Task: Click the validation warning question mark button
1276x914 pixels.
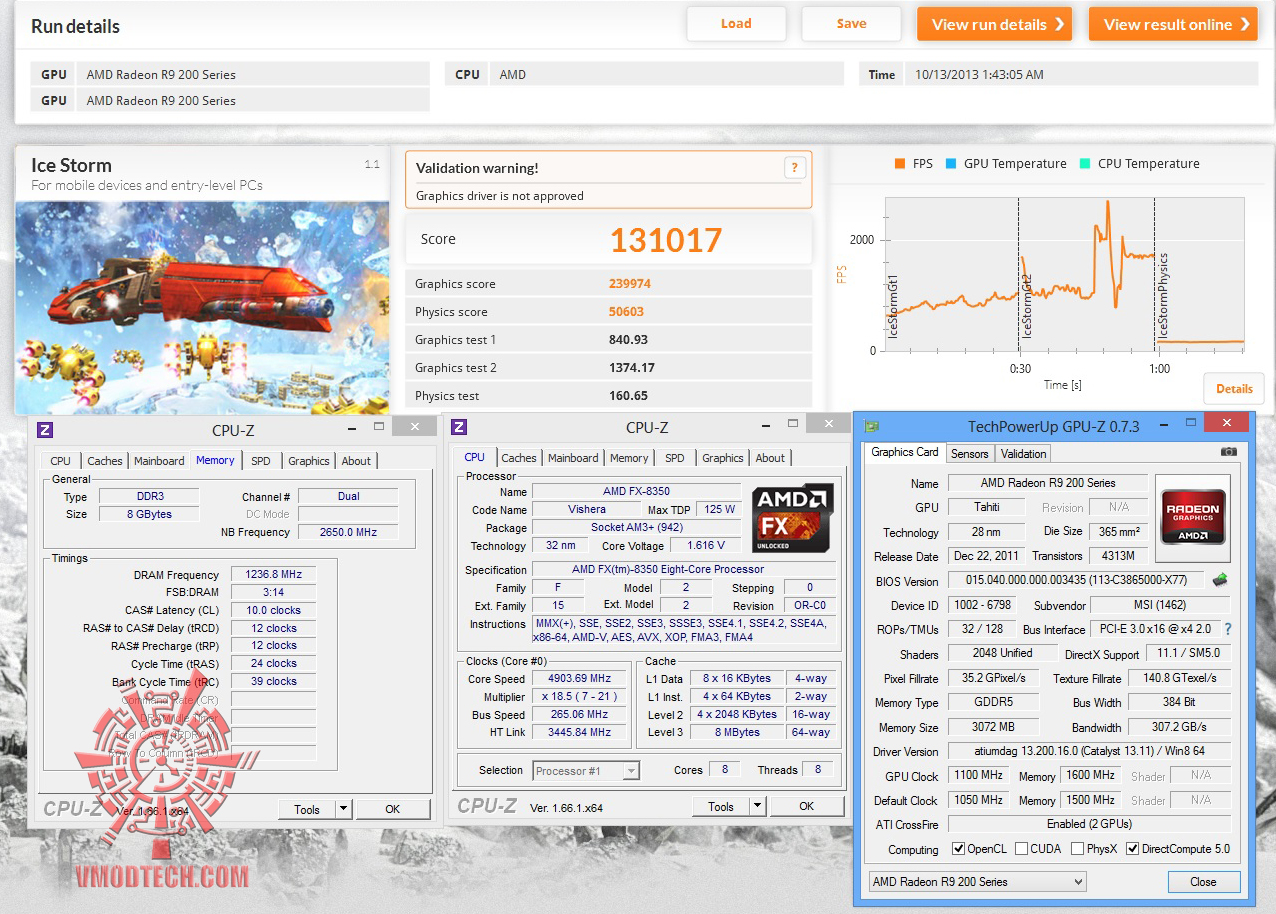Action: [x=794, y=168]
